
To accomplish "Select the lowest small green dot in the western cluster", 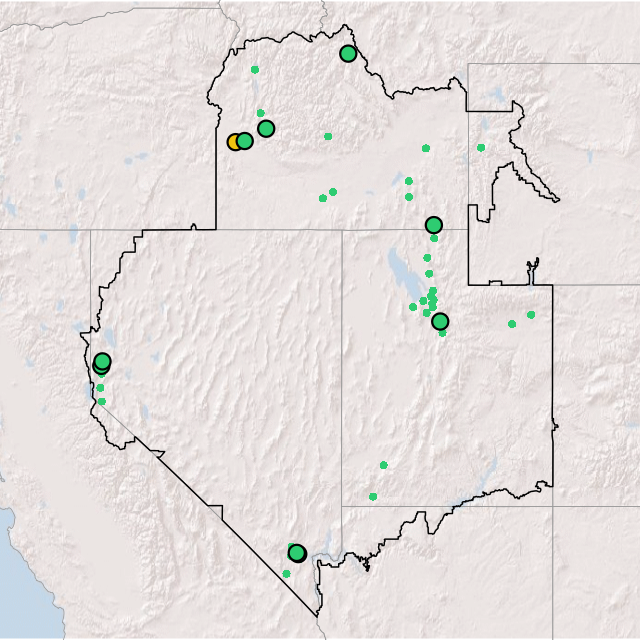I will click(x=101, y=401).
